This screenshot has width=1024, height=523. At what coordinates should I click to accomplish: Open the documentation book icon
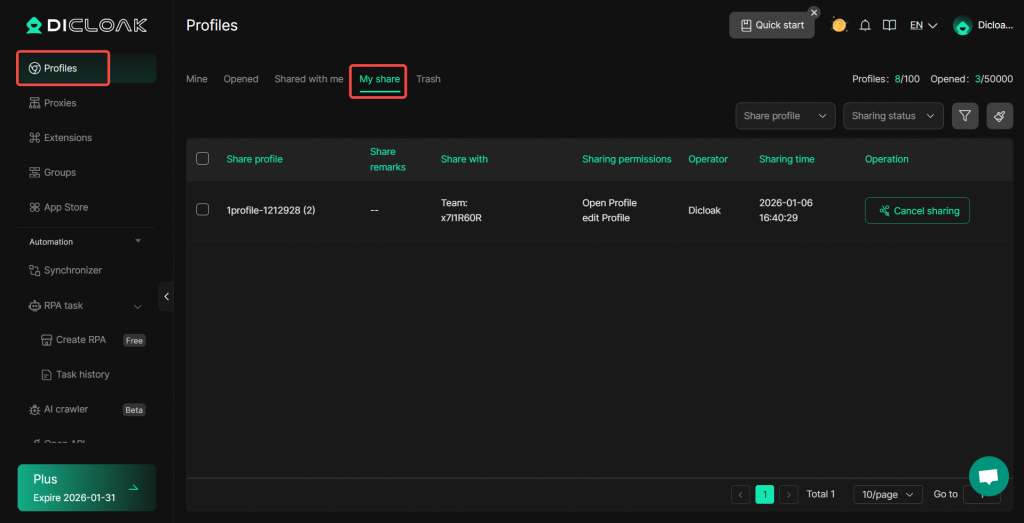coord(889,25)
